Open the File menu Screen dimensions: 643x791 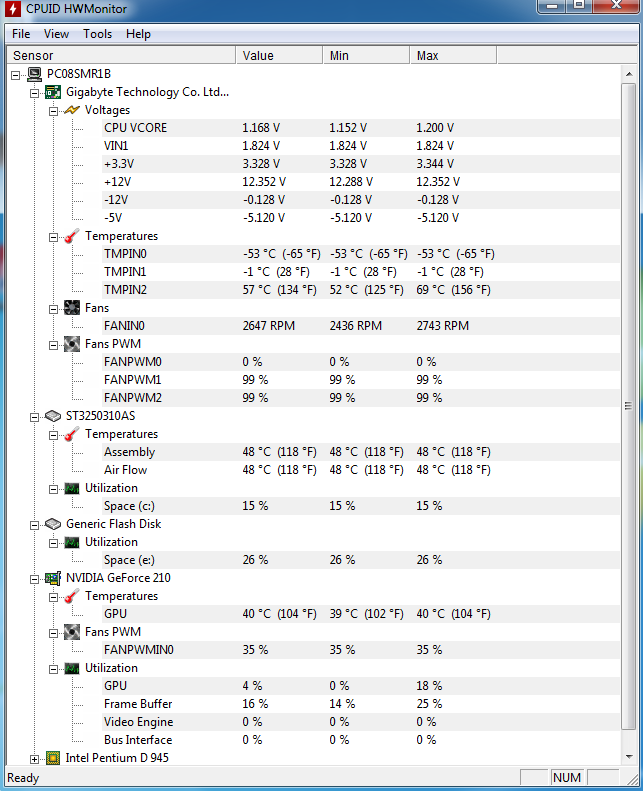click(x=21, y=34)
